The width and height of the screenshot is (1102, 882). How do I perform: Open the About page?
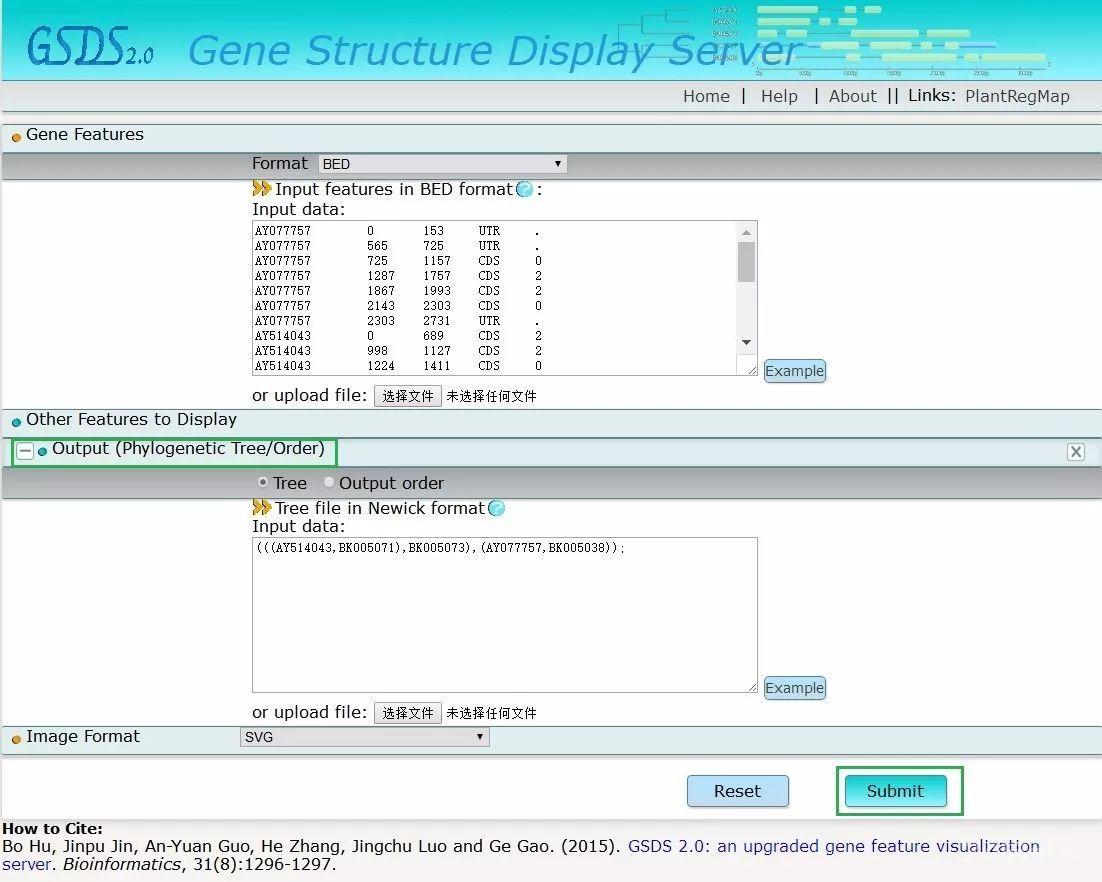pos(853,96)
